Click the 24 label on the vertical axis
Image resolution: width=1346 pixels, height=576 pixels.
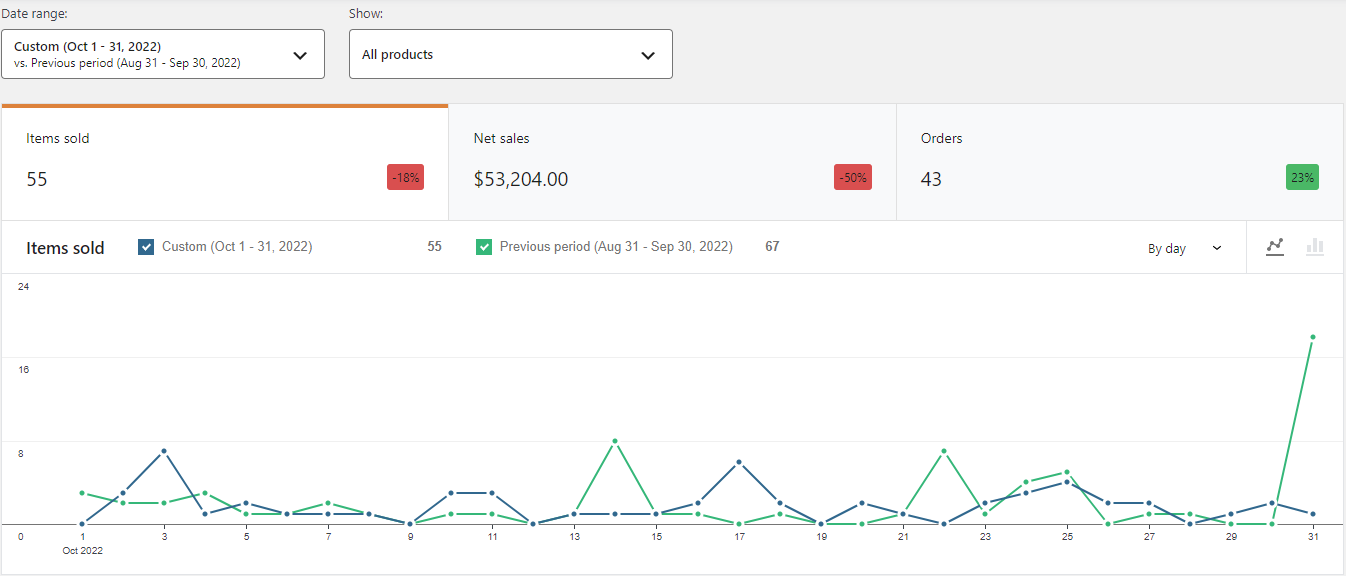(x=24, y=287)
